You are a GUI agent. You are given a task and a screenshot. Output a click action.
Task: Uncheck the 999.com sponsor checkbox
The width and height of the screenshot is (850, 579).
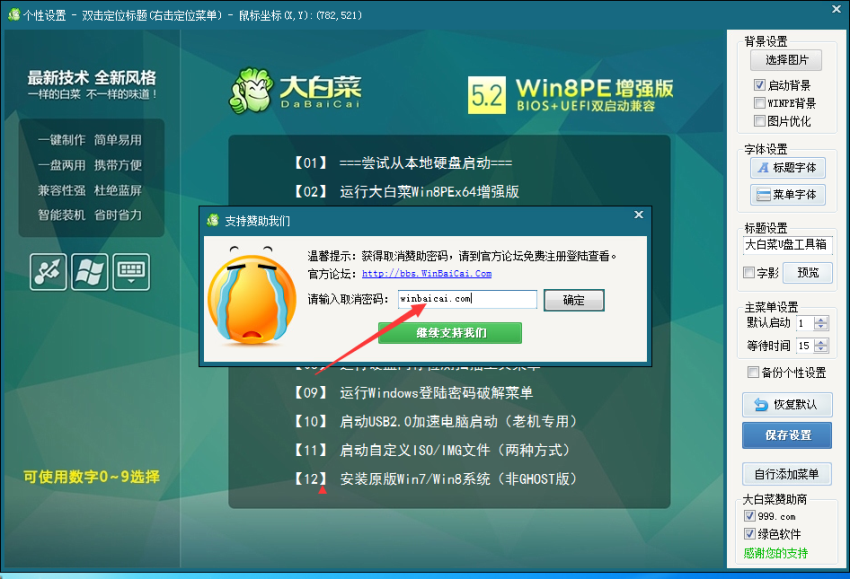tap(750, 516)
